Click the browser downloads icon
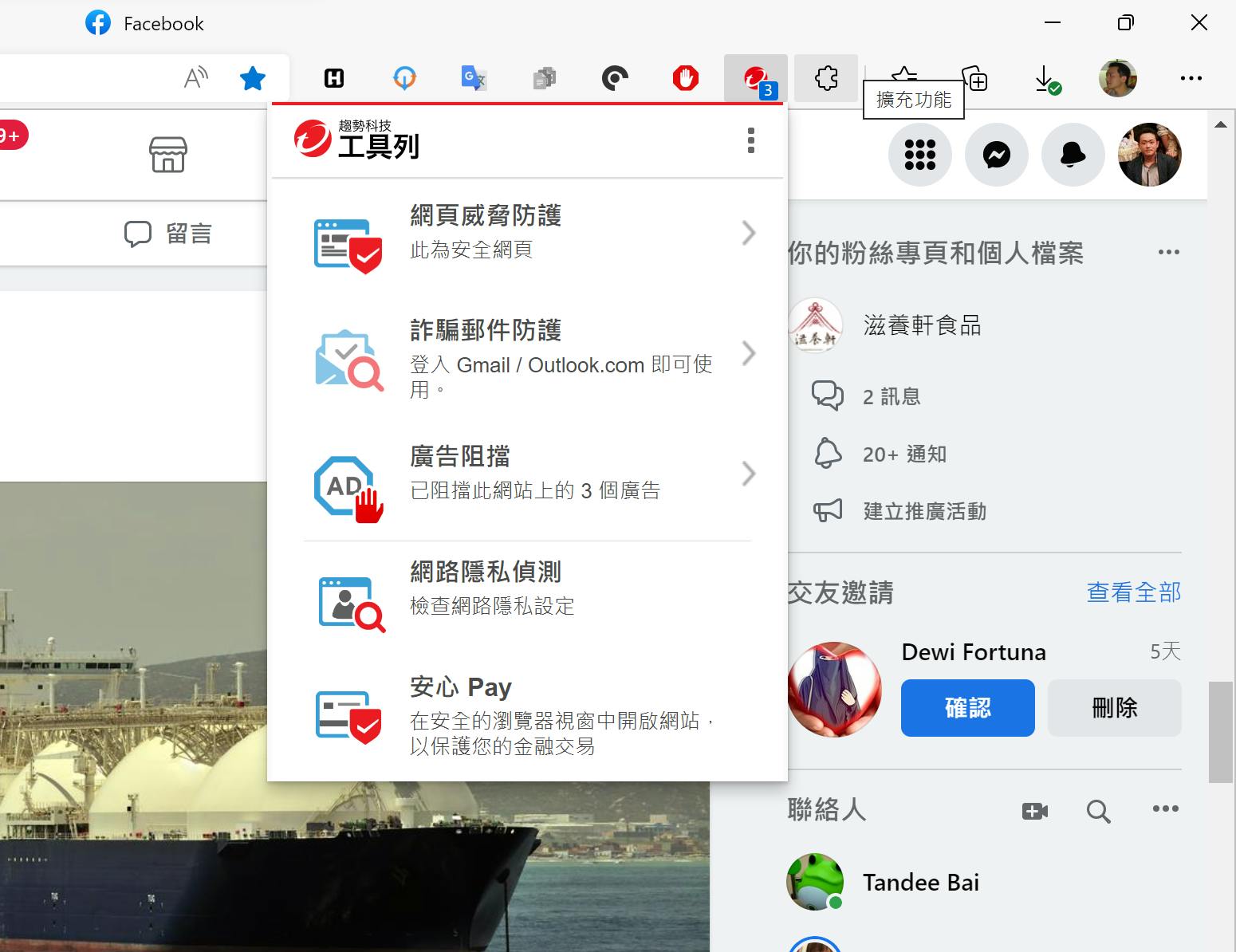1236x952 pixels. pos(1045,79)
